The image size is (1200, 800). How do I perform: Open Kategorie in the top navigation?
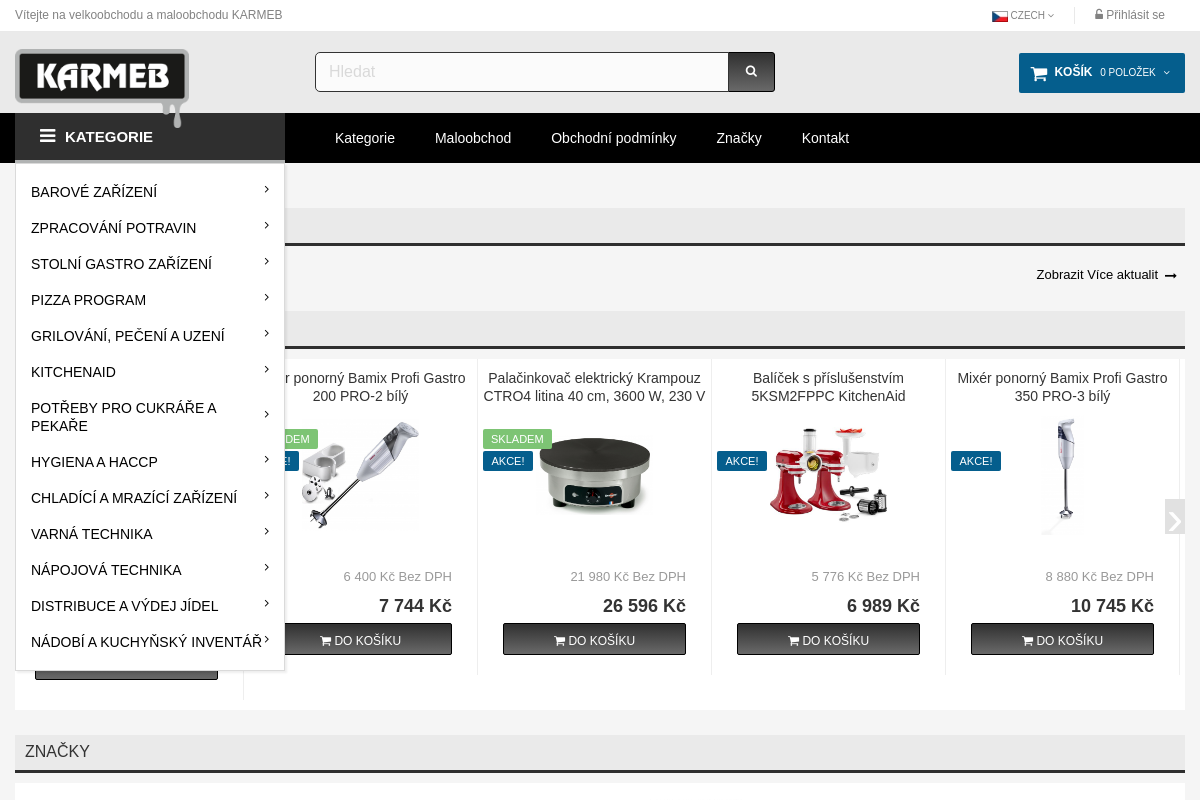point(365,138)
